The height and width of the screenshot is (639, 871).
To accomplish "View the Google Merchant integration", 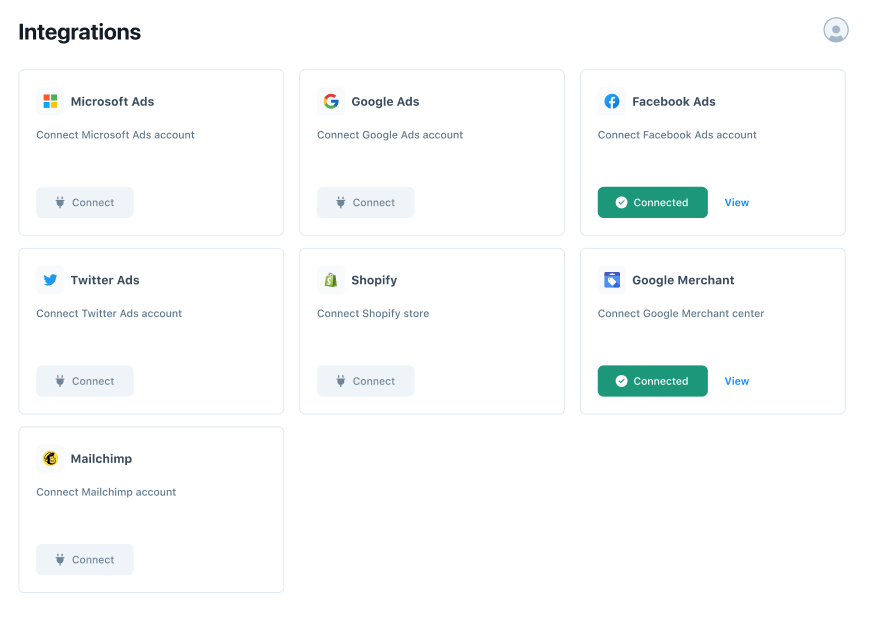I will [737, 381].
